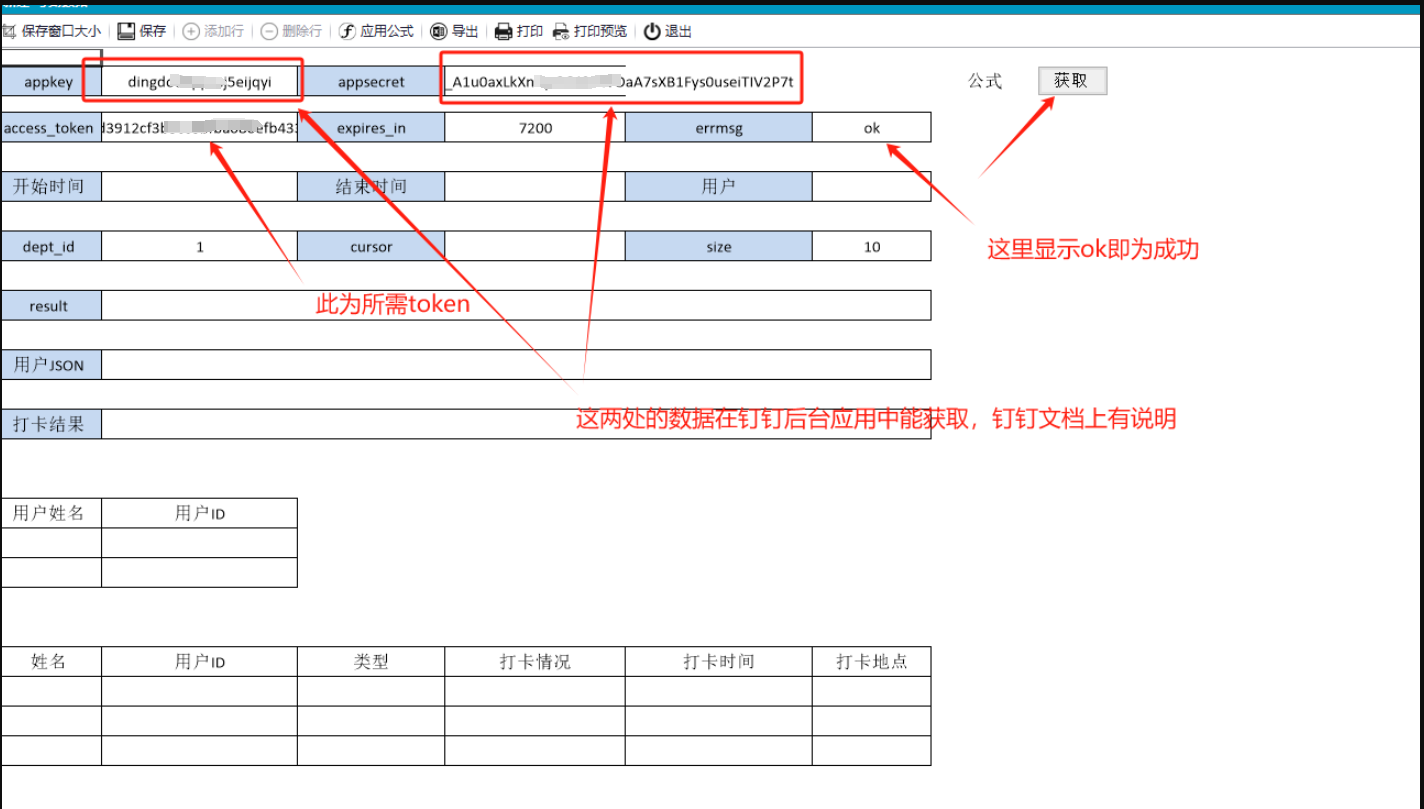This screenshot has width=1424, height=809.
Task: Click the apply formula icon
Action: 347,31
